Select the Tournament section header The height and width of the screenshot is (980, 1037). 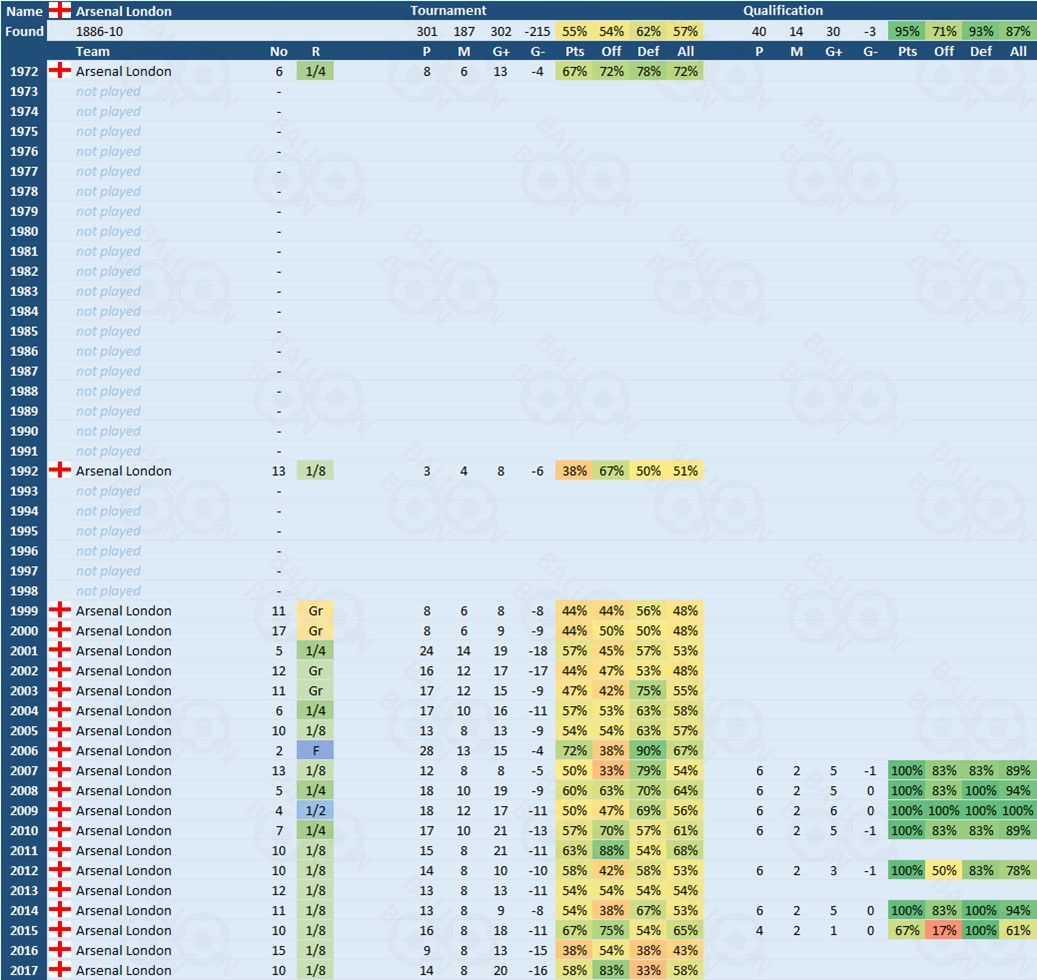tap(448, 11)
